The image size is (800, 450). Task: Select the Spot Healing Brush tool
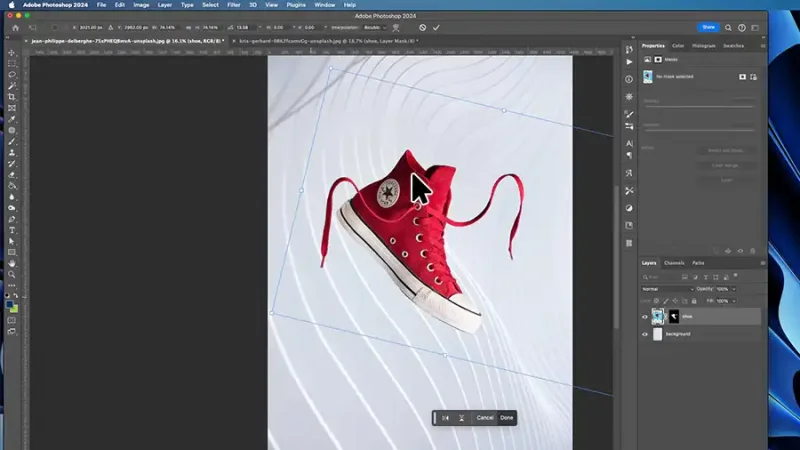(x=12, y=131)
